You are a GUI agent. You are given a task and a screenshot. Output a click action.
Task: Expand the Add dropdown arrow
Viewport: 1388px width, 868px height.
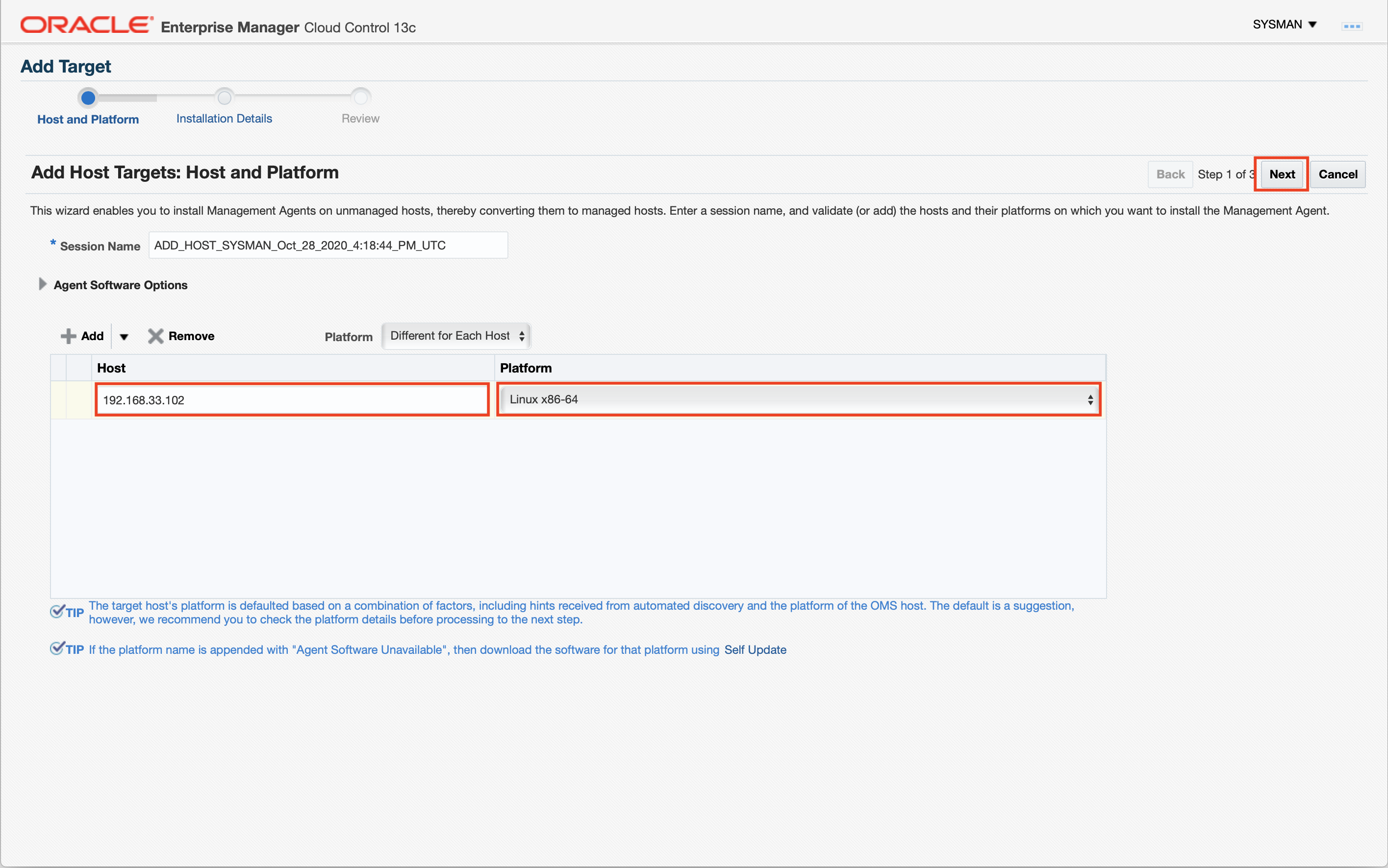(124, 336)
